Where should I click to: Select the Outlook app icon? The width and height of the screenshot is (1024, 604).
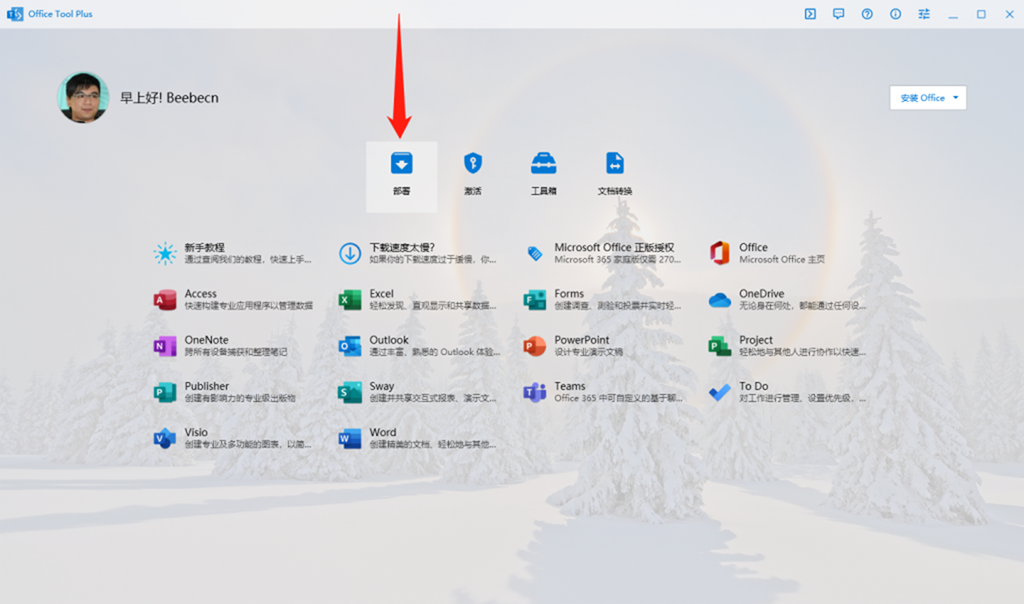(350, 346)
